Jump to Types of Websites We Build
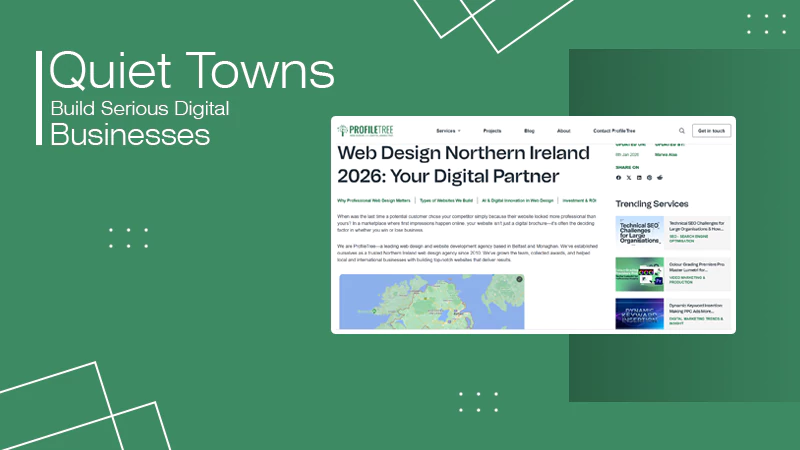 [x=446, y=201]
